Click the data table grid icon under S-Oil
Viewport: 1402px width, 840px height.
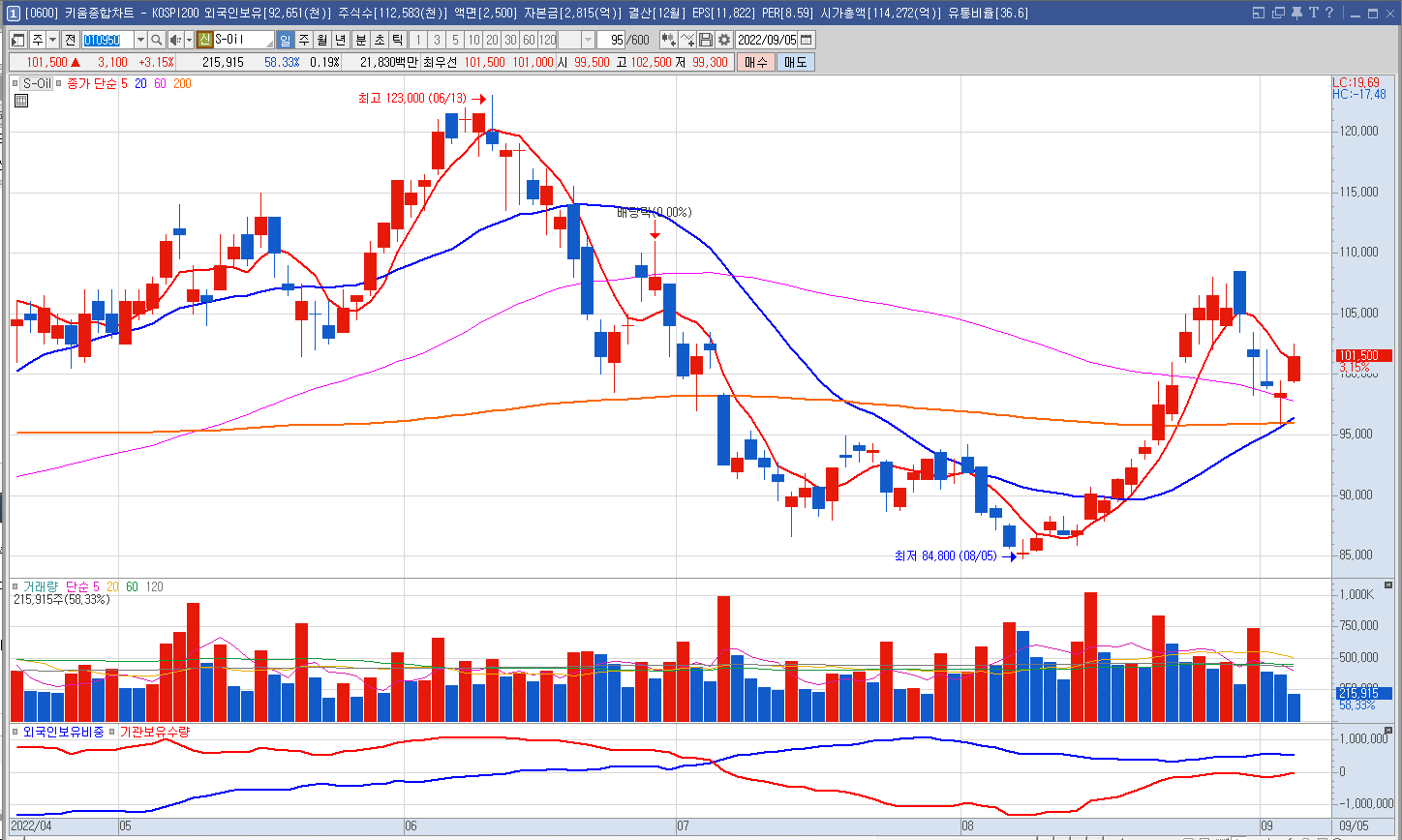tap(21, 100)
